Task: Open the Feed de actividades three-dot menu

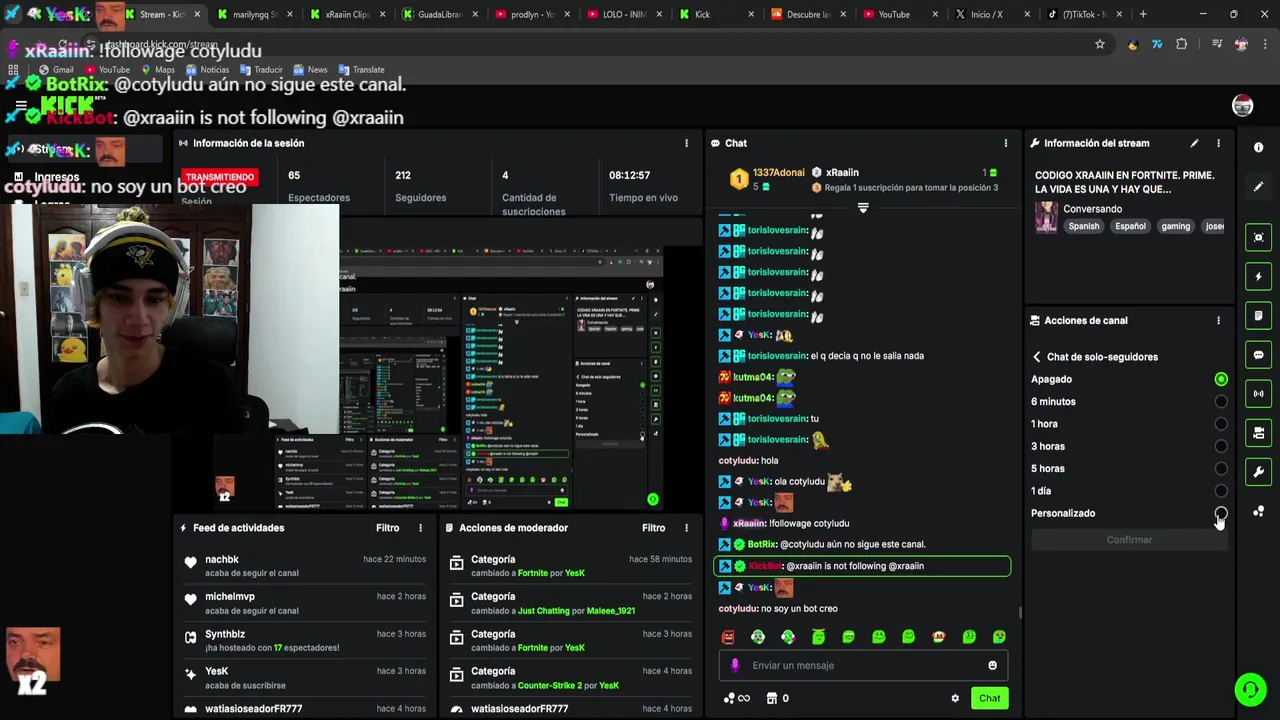Action: (x=420, y=528)
